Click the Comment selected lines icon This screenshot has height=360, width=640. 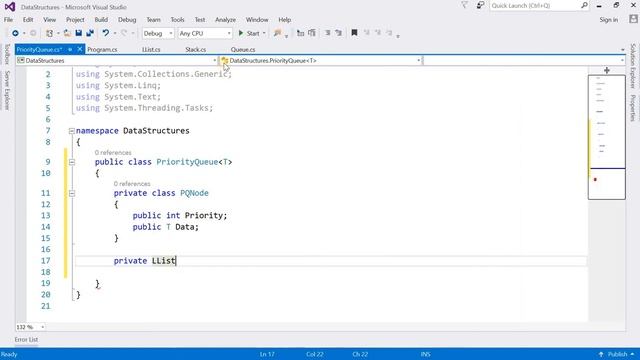pyautogui.click(x=327, y=33)
